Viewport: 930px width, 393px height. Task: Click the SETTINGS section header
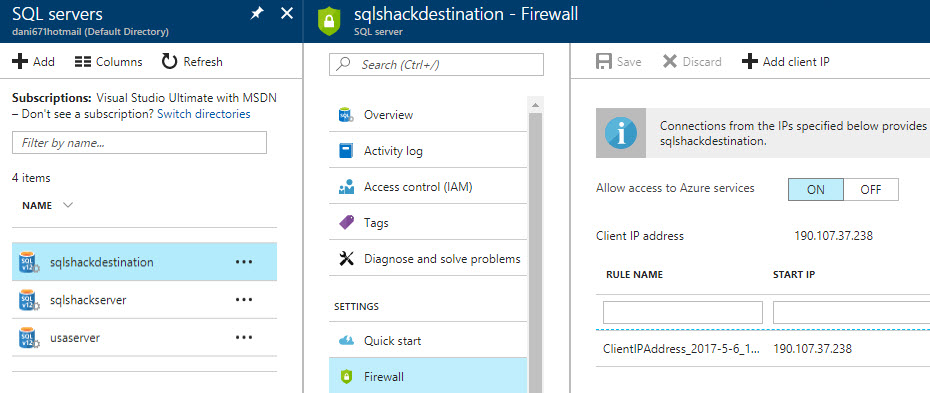[x=356, y=306]
